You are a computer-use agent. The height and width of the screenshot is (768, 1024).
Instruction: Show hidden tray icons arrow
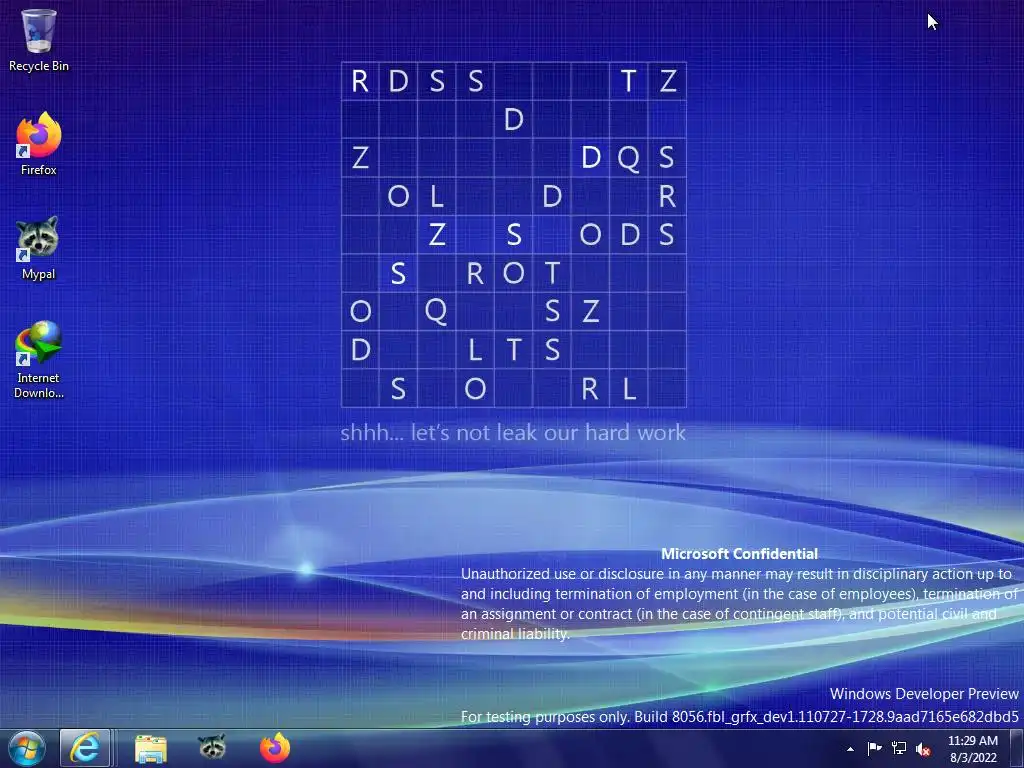tap(850, 749)
